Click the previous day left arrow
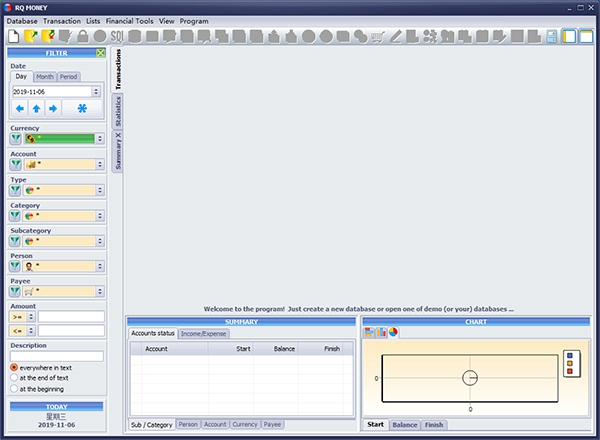This screenshot has height=440, width=600. (x=20, y=107)
